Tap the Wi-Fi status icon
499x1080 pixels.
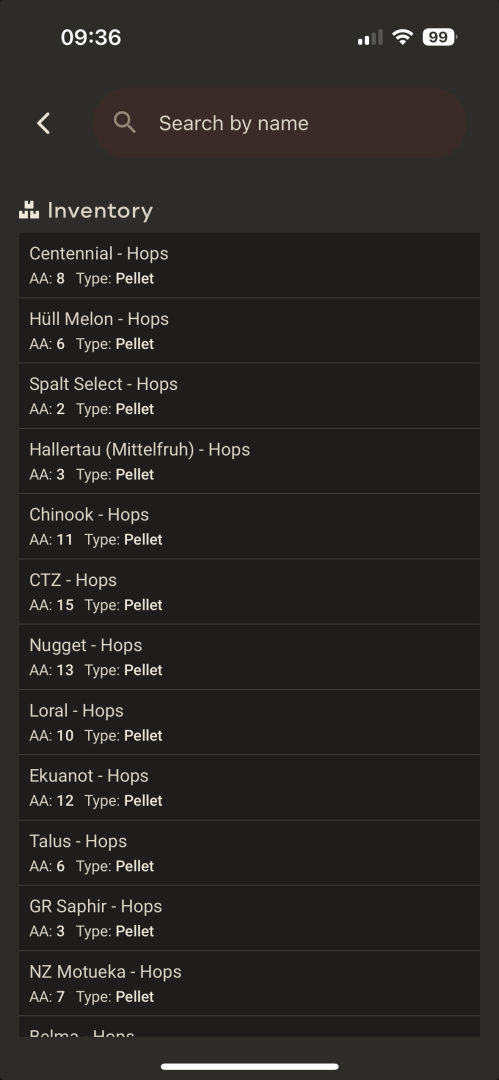pyautogui.click(x=402, y=37)
